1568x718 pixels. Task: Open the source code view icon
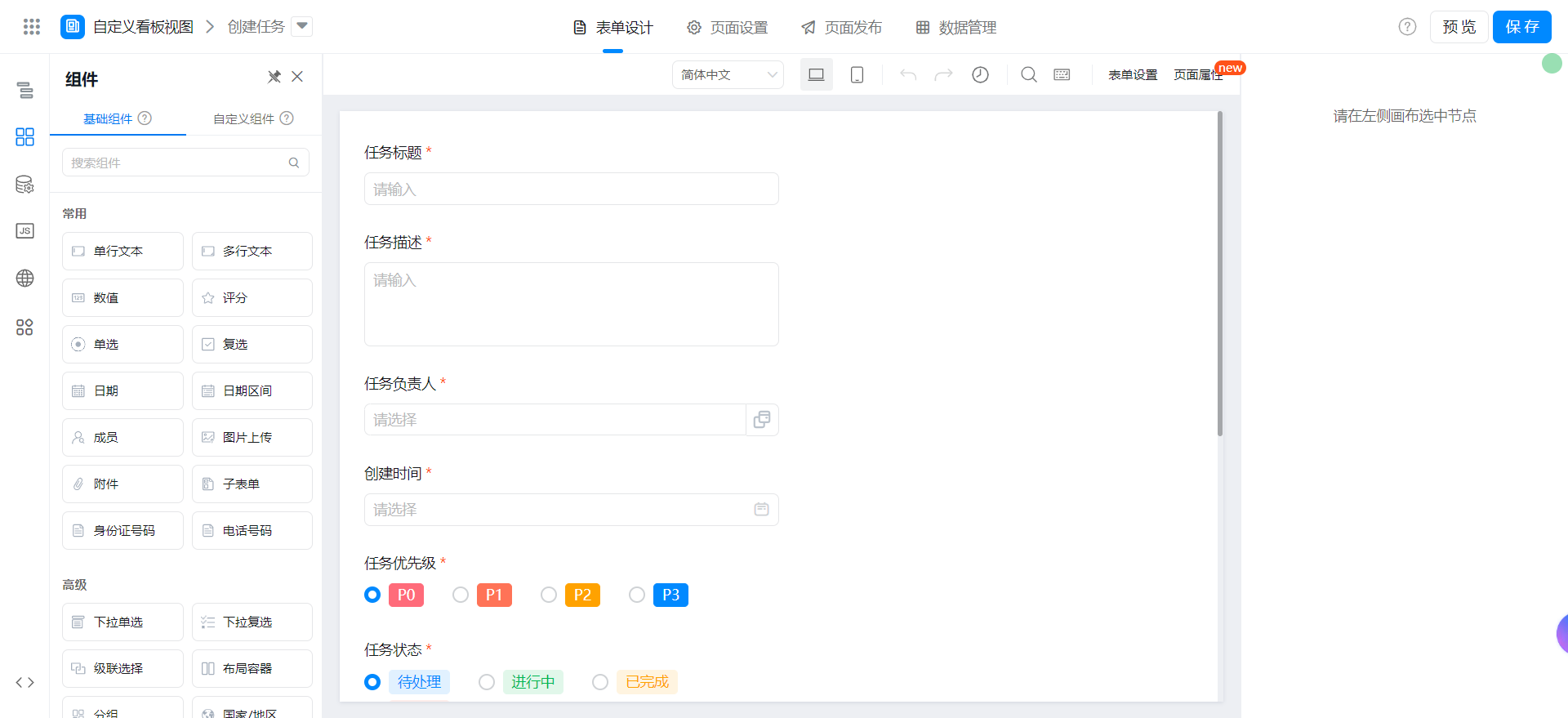click(x=25, y=682)
